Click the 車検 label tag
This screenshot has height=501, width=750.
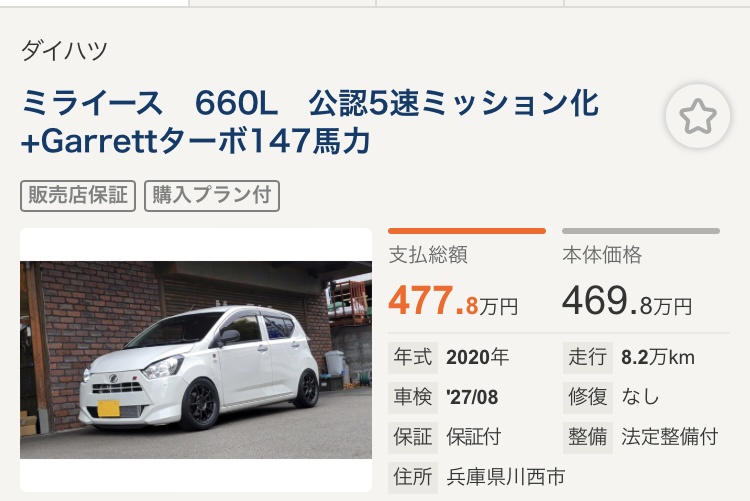point(413,397)
